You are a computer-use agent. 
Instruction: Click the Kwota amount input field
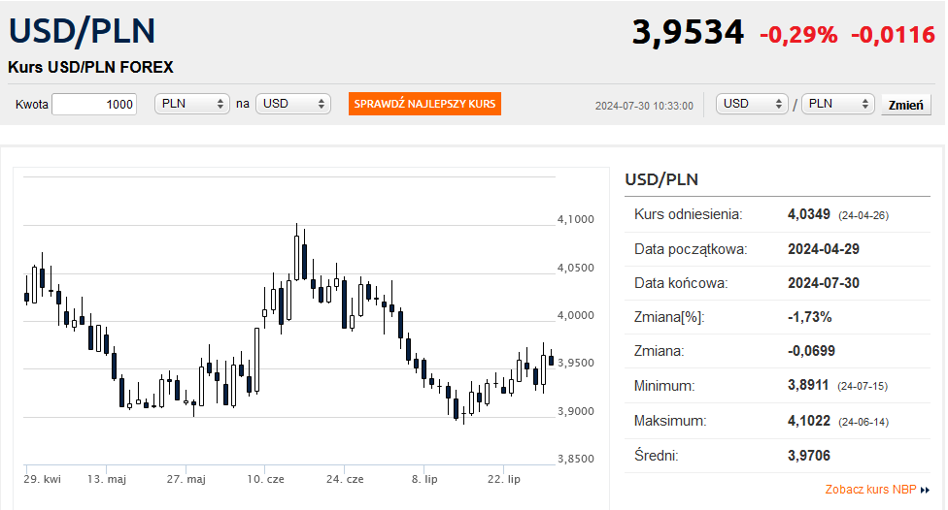coord(94,104)
